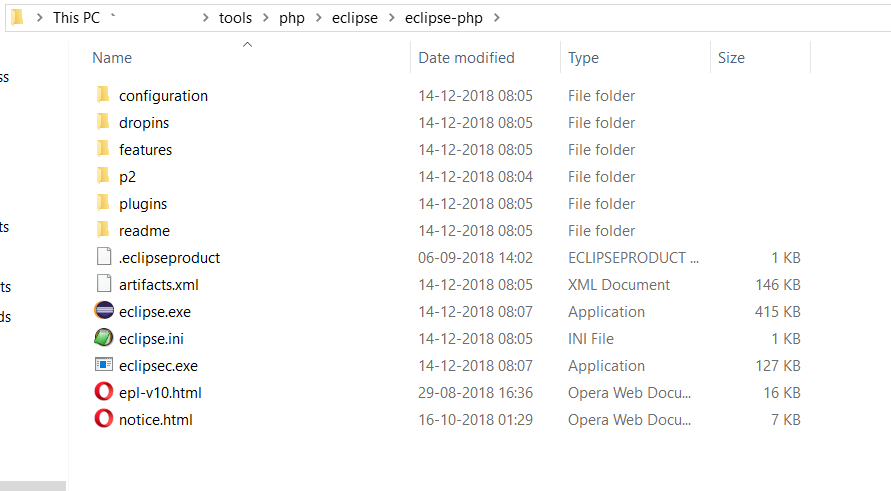Select the readme folder name

point(144,231)
